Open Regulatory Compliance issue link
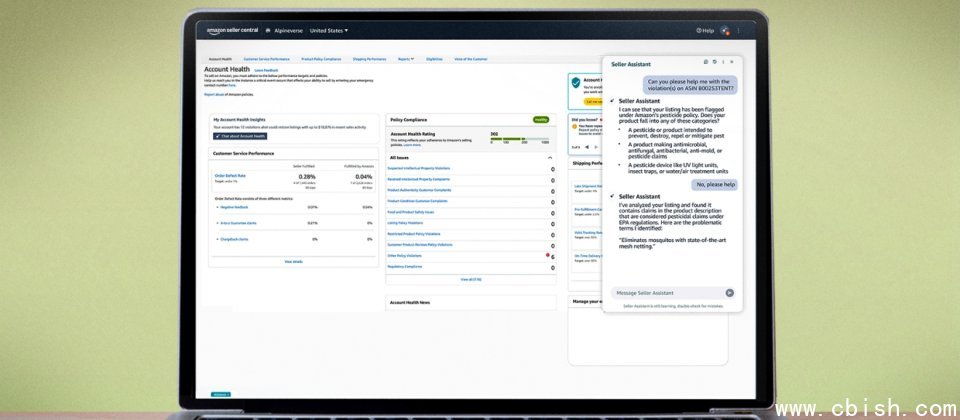Screen dimensions: 960x420 click(x=404, y=266)
